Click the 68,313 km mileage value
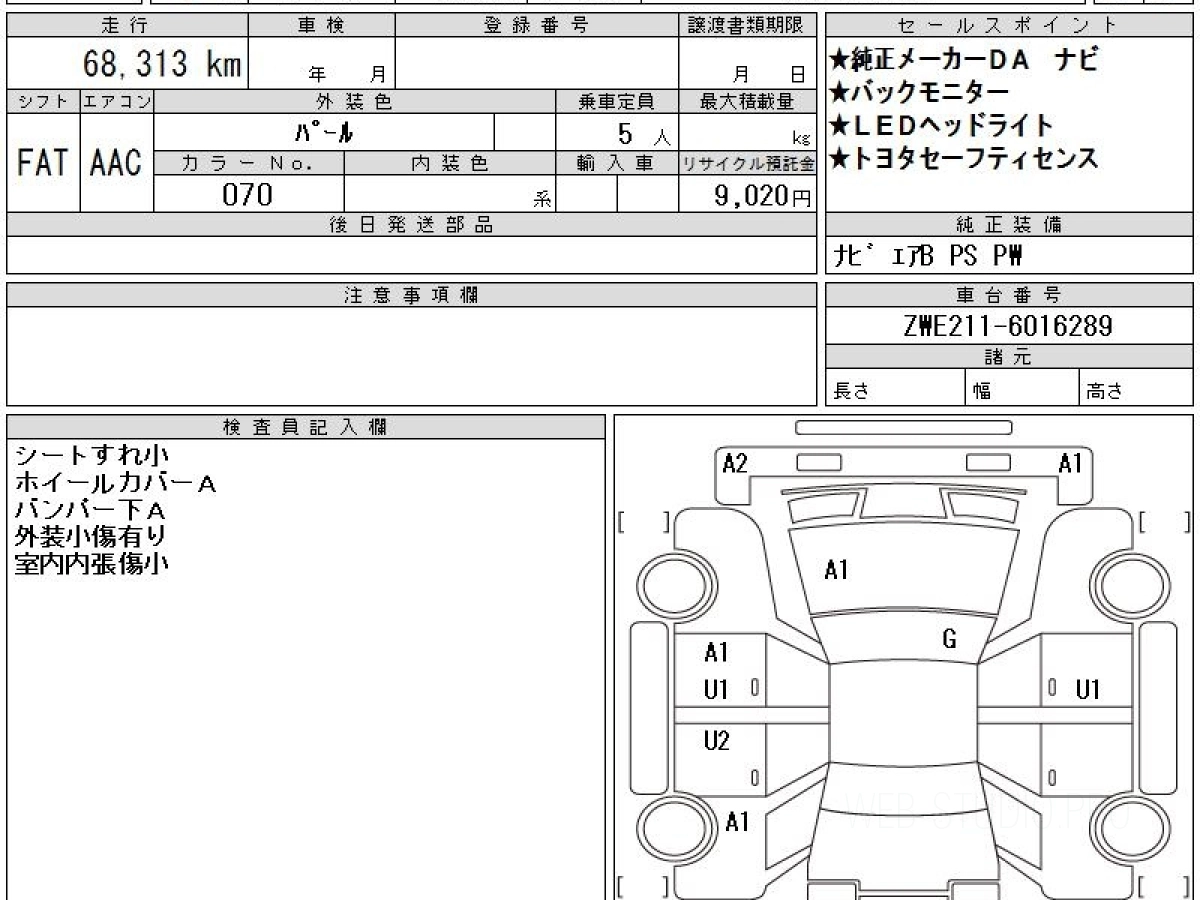This screenshot has height=900, width=1200. 162,64
